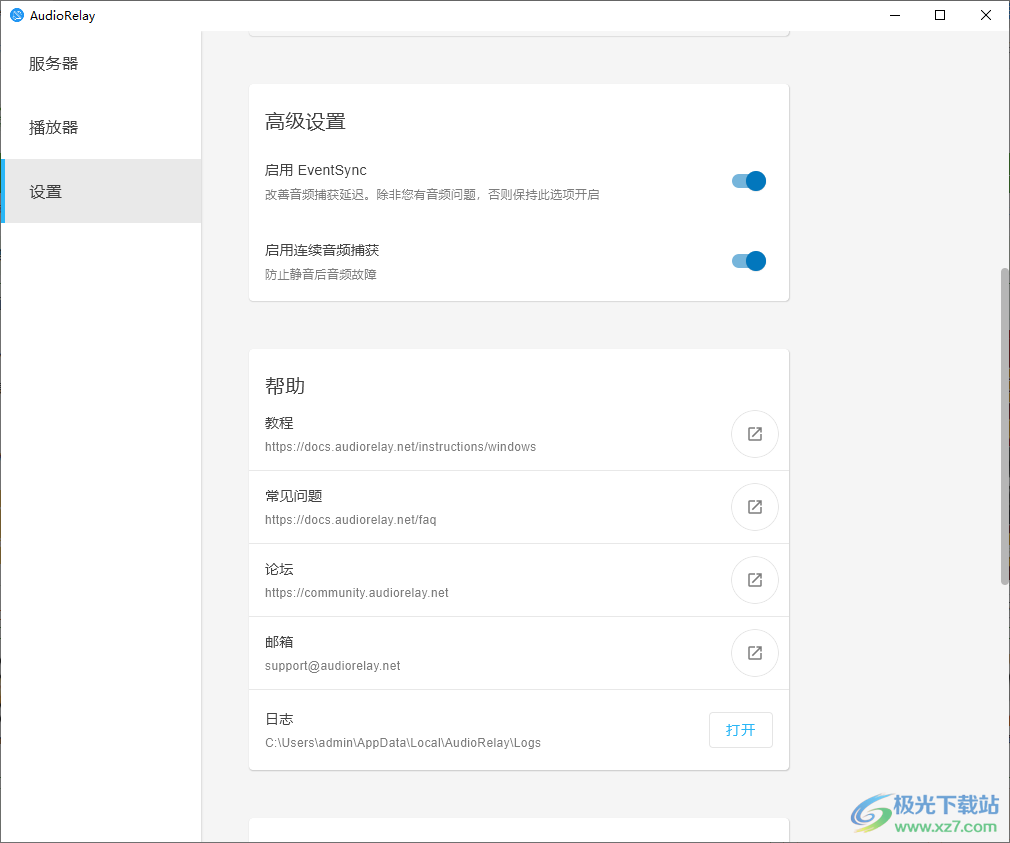
Task: Click the docs.audiorelay.net instructions URL
Action: click(x=400, y=447)
